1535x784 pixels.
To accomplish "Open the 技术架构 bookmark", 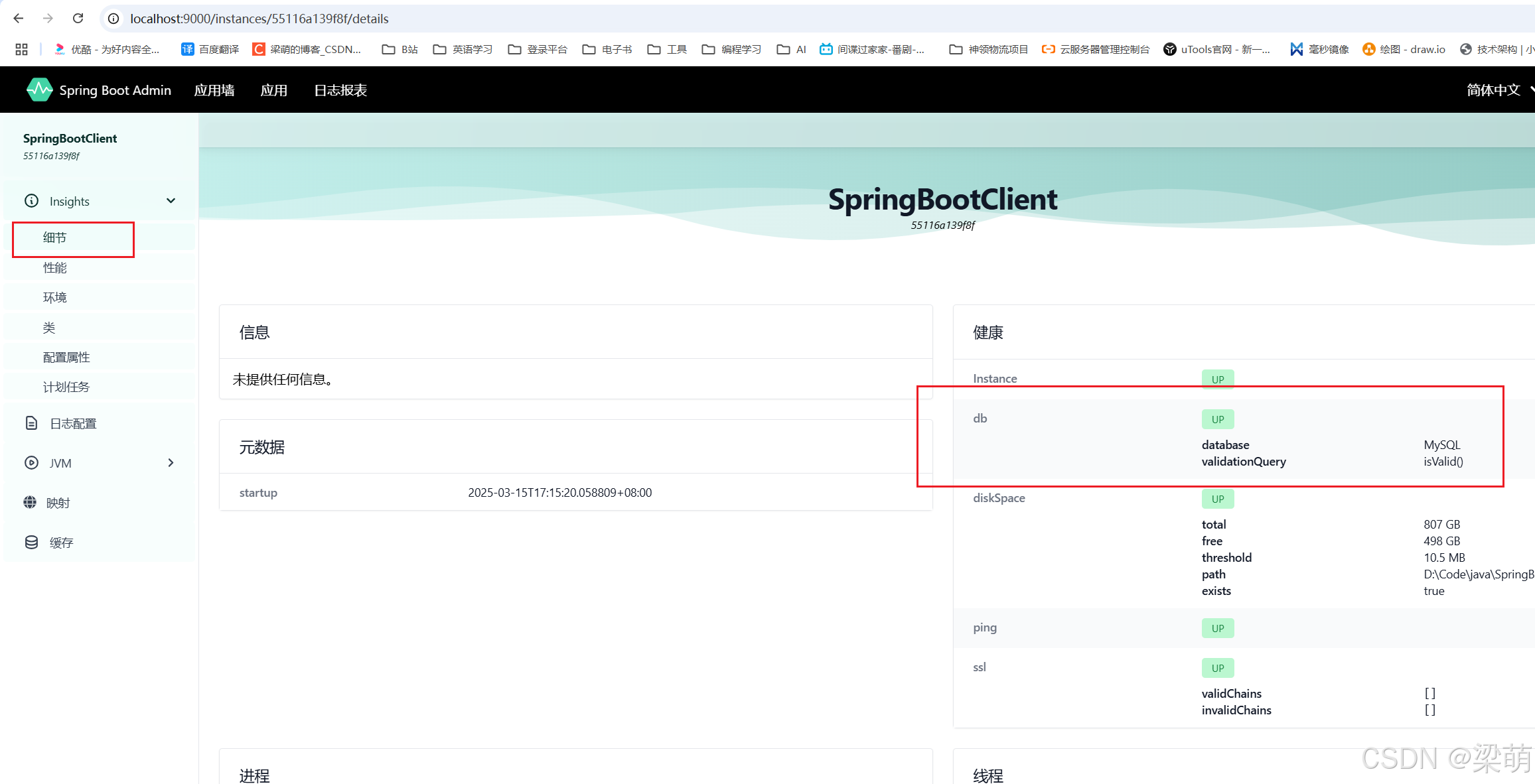I will [1497, 49].
